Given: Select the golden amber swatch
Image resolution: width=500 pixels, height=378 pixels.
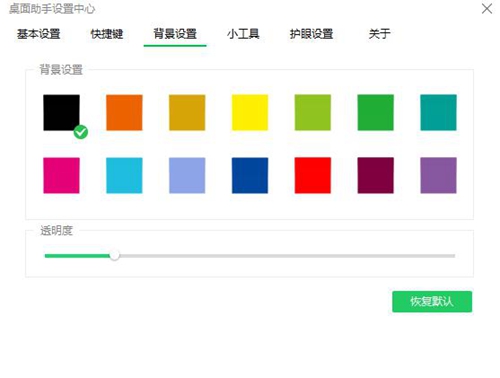Looking at the screenshot, I should (187, 113).
